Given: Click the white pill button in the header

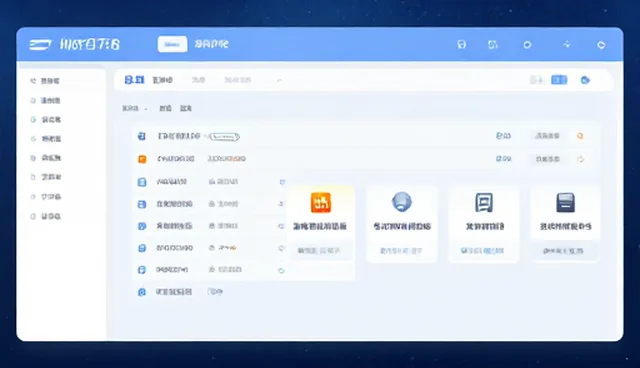Looking at the screenshot, I should pos(172,44).
